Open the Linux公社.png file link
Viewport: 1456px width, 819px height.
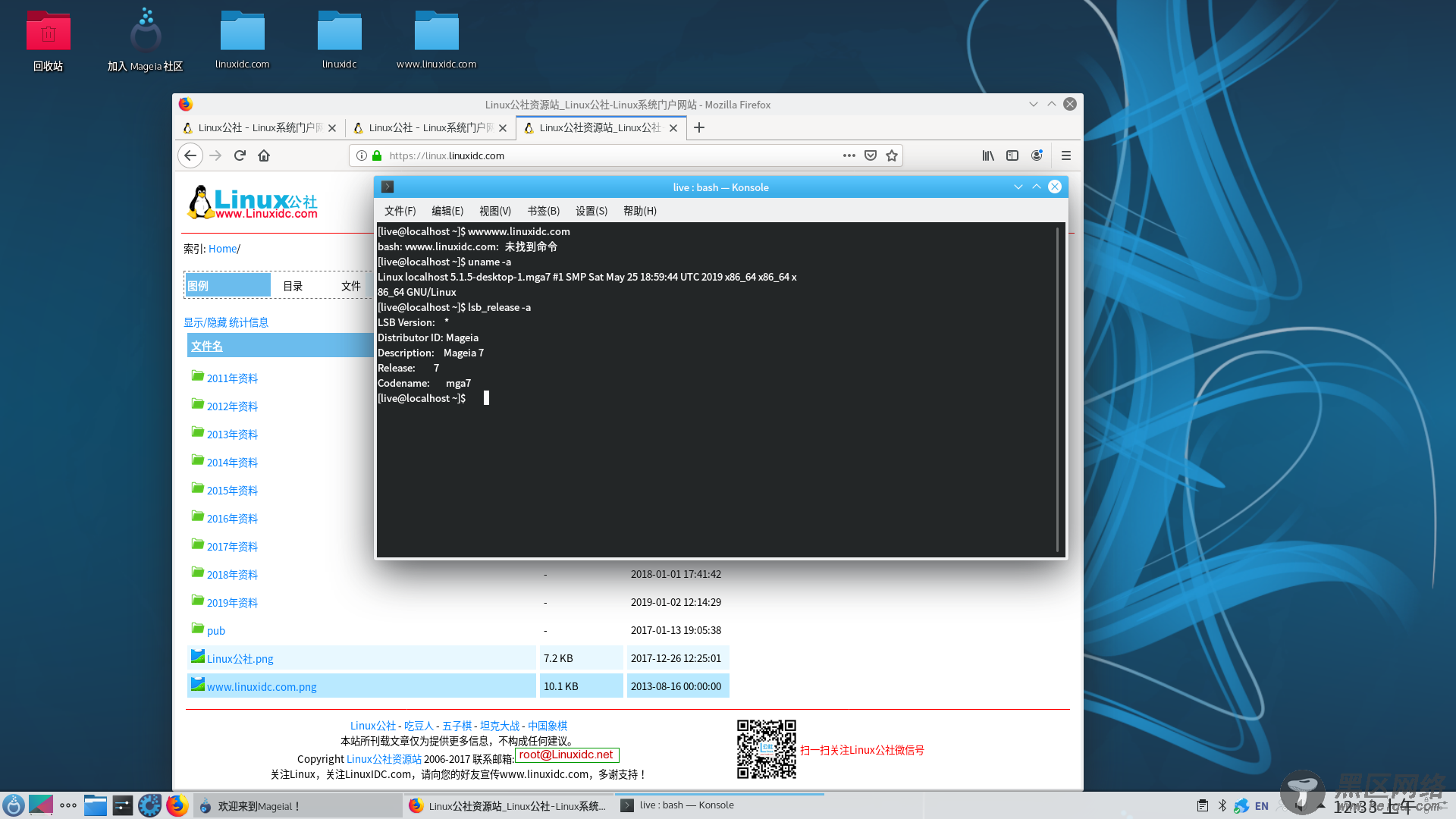[x=240, y=659]
